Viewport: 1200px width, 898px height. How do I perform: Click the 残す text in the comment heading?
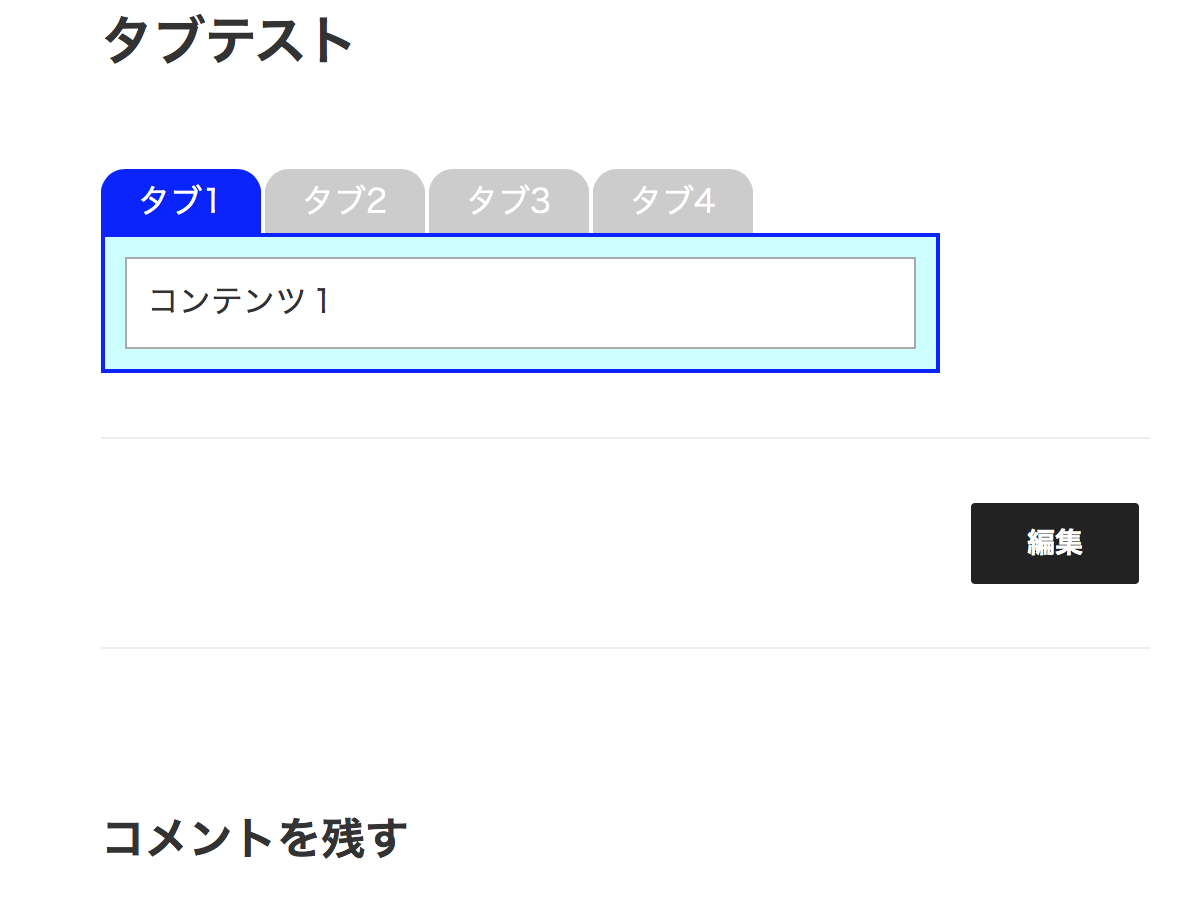363,838
